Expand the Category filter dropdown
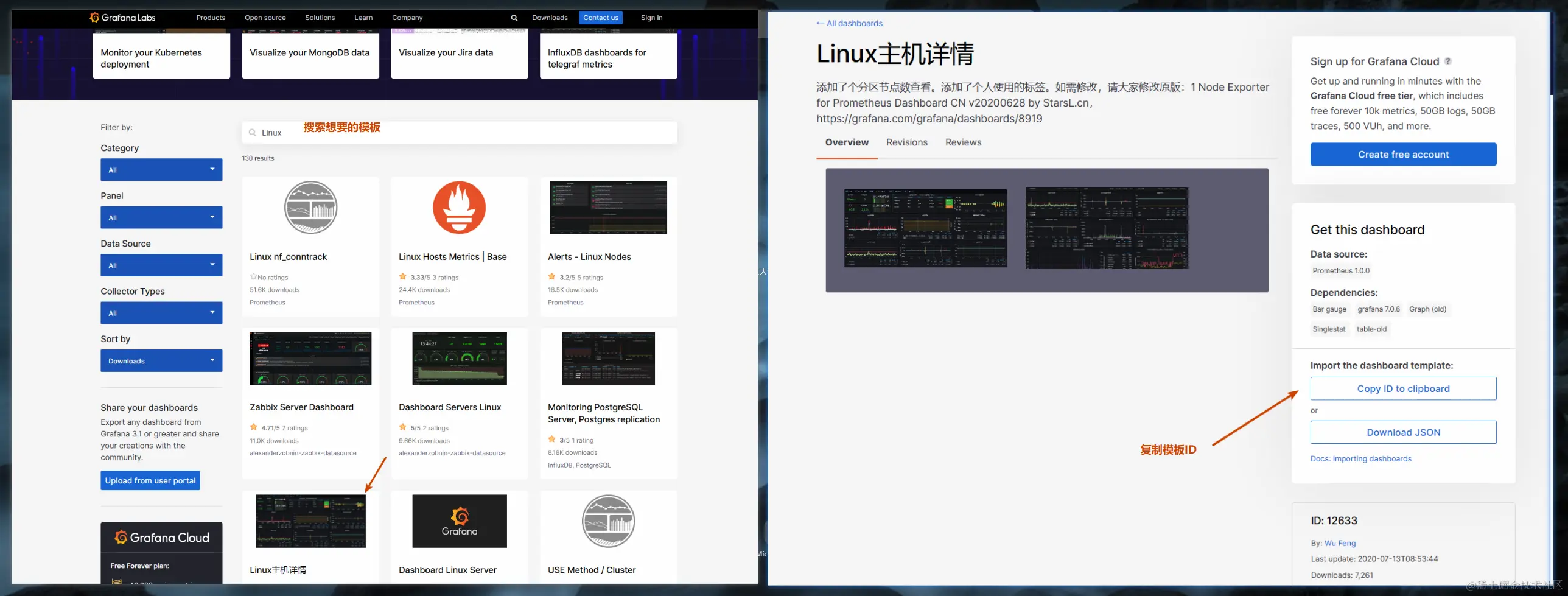Viewport: 1568px width, 596px height. click(x=161, y=170)
